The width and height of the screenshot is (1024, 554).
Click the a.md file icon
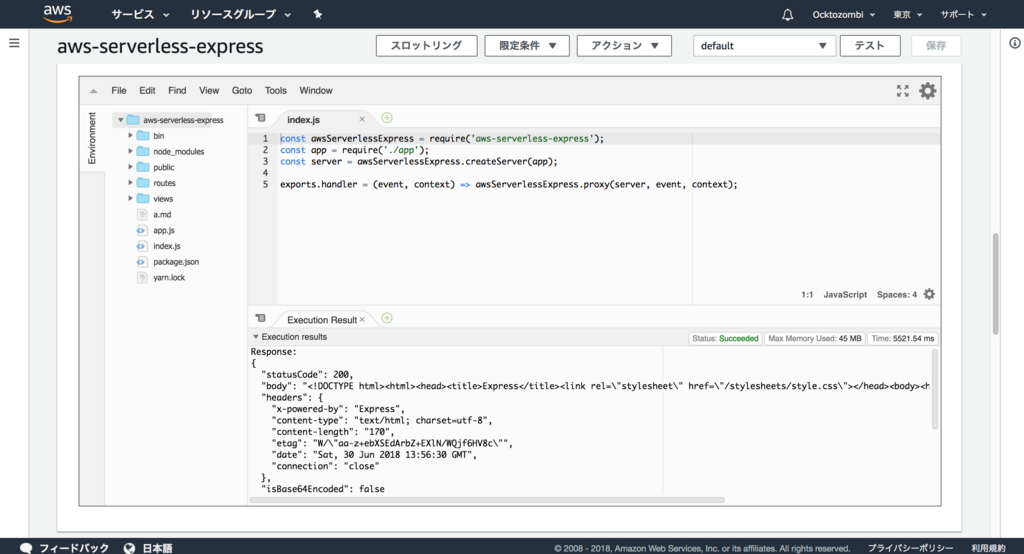click(x=142, y=214)
